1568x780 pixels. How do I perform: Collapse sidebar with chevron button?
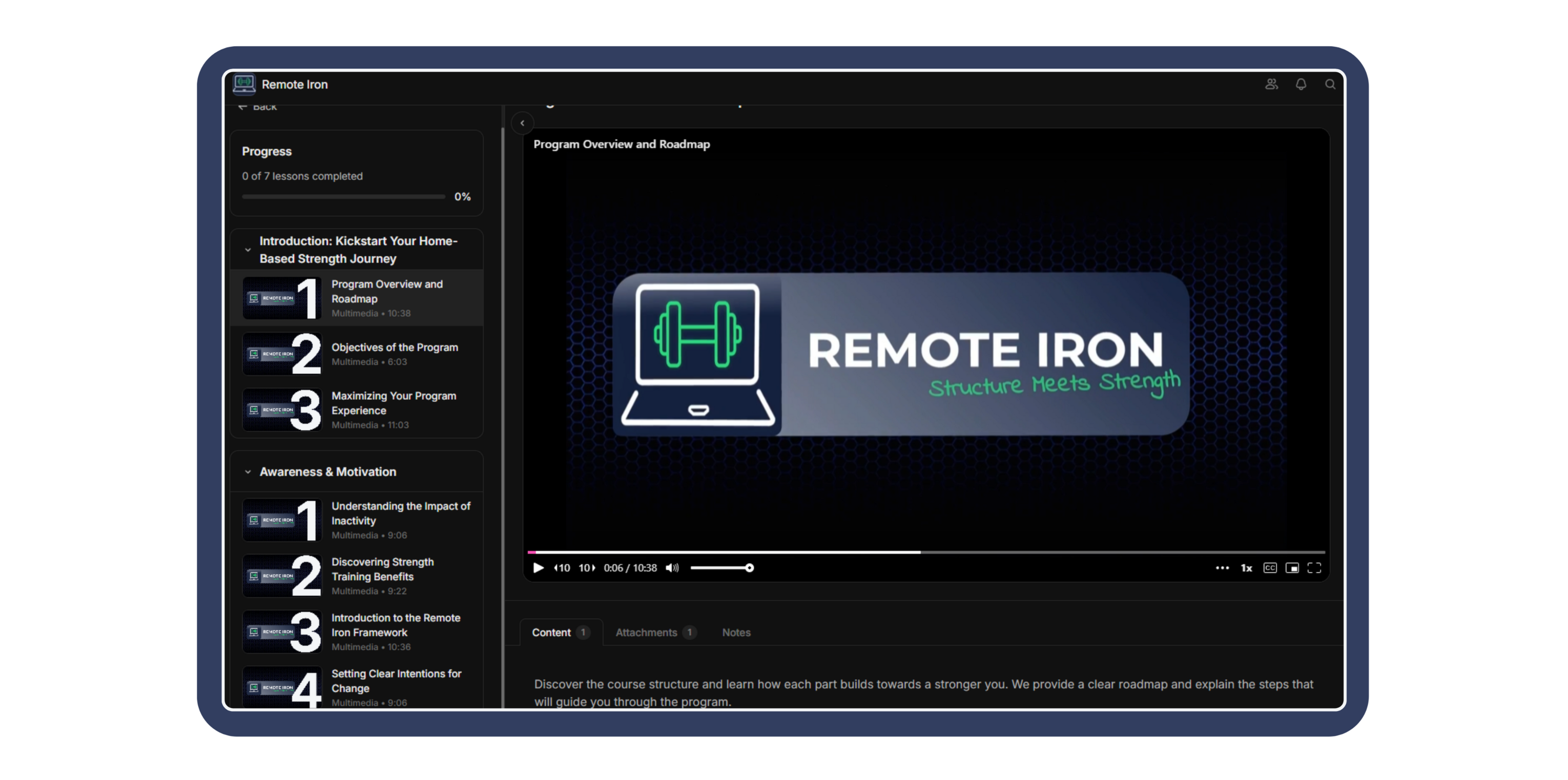[522, 123]
